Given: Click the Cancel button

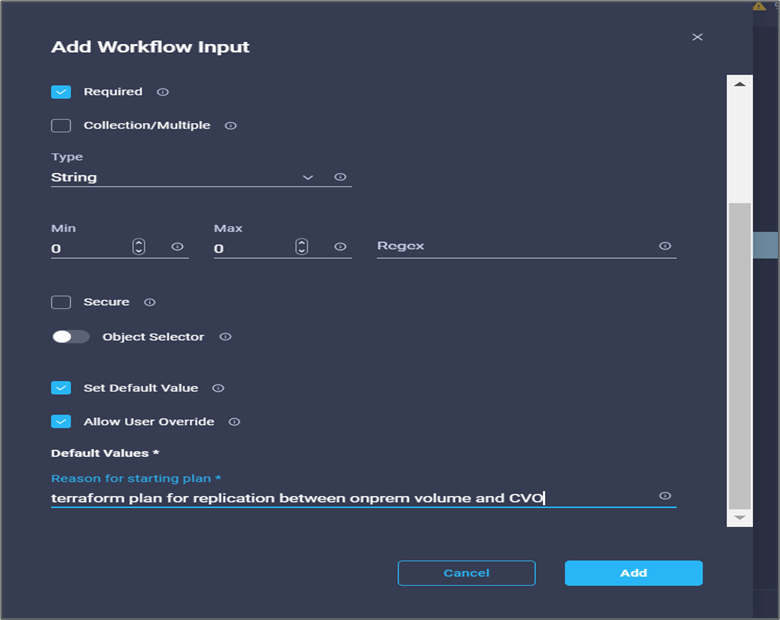Looking at the screenshot, I should pyautogui.click(x=467, y=573).
